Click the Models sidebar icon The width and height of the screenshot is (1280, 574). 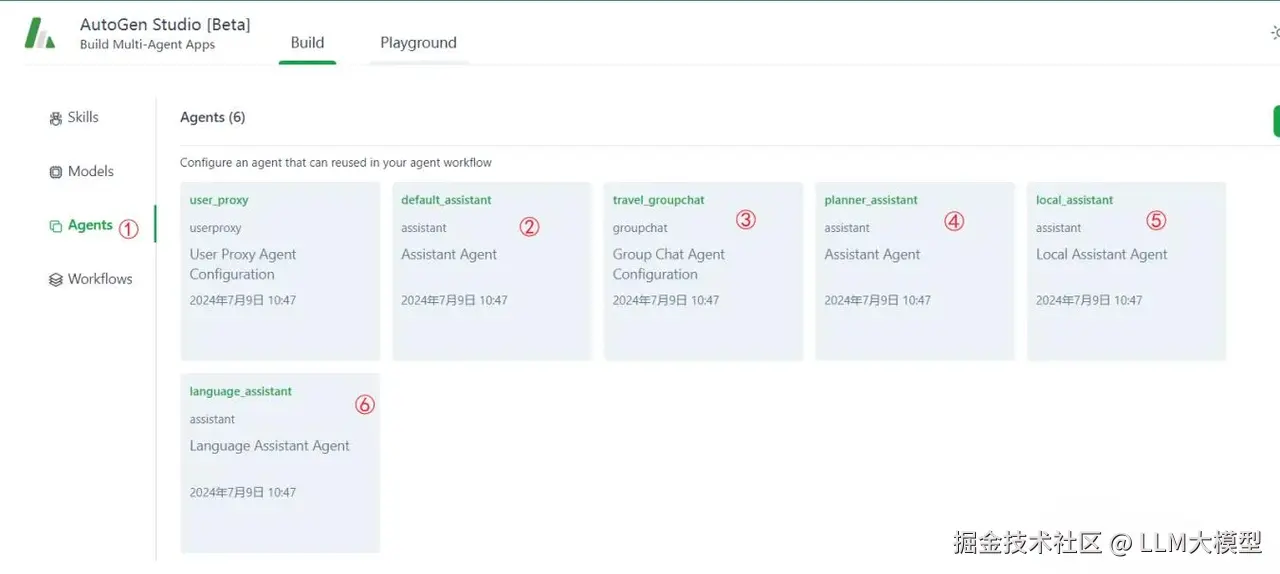(56, 172)
